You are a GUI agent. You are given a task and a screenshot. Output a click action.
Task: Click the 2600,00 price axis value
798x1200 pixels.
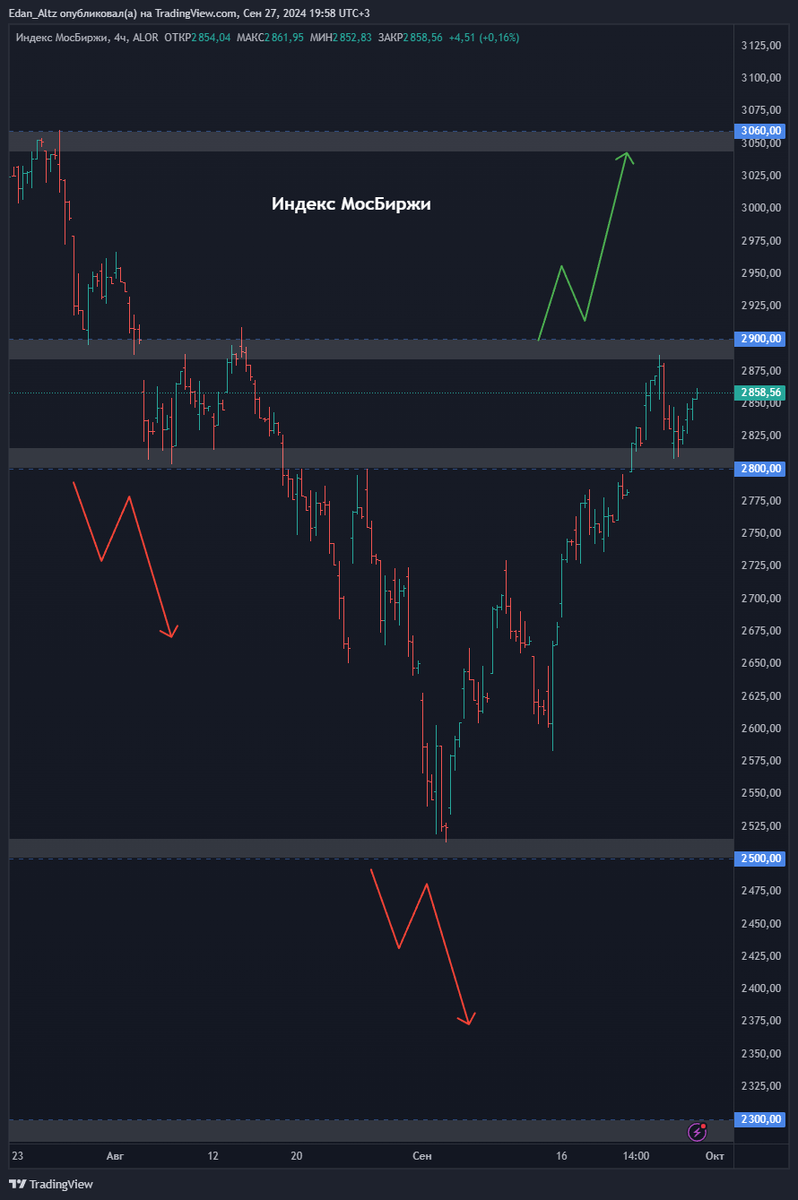click(x=761, y=728)
